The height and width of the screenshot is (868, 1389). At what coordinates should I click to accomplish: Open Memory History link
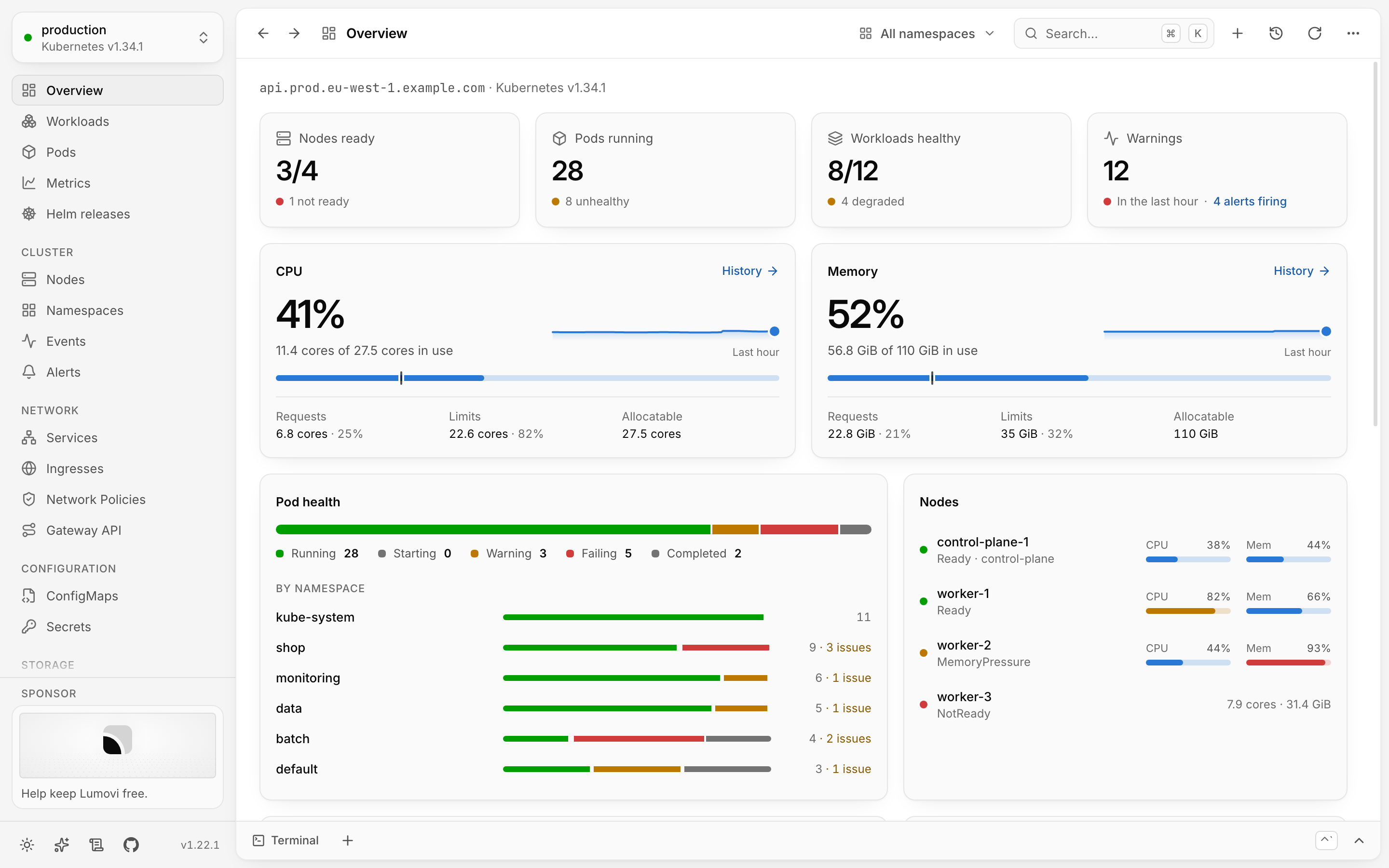[x=1301, y=271]
